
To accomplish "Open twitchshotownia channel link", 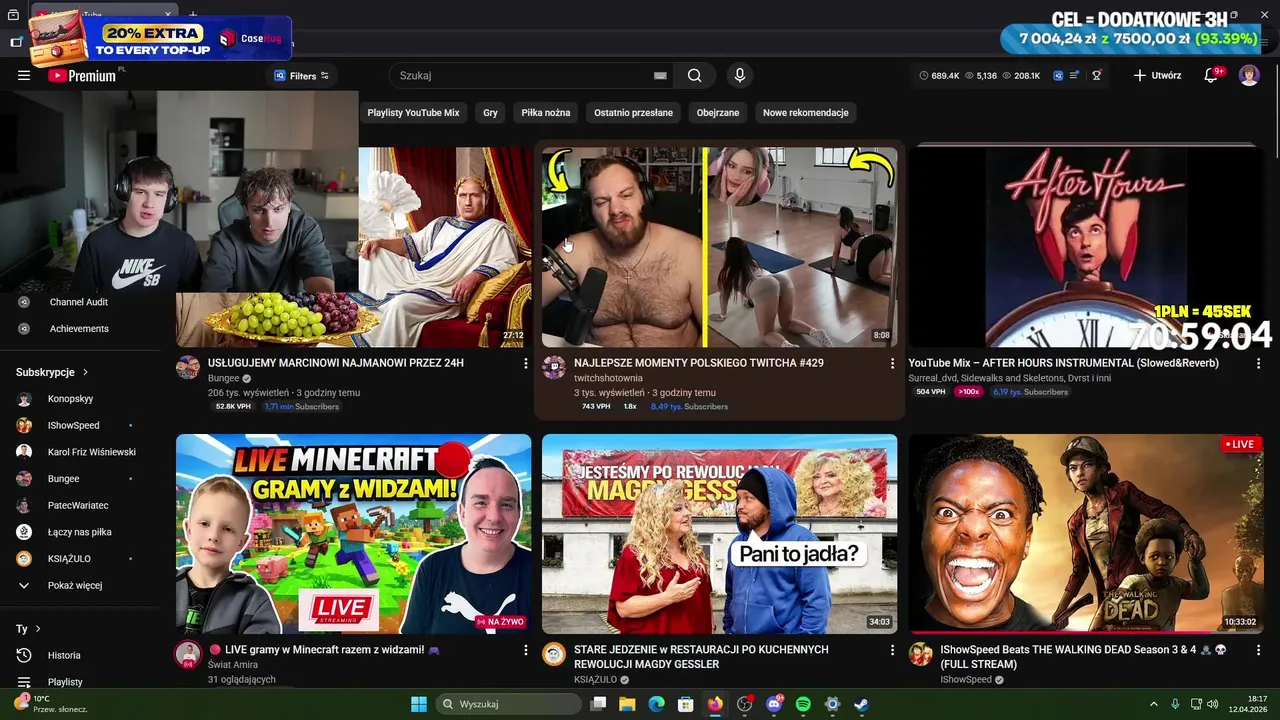I will click(x=608, y=378).
